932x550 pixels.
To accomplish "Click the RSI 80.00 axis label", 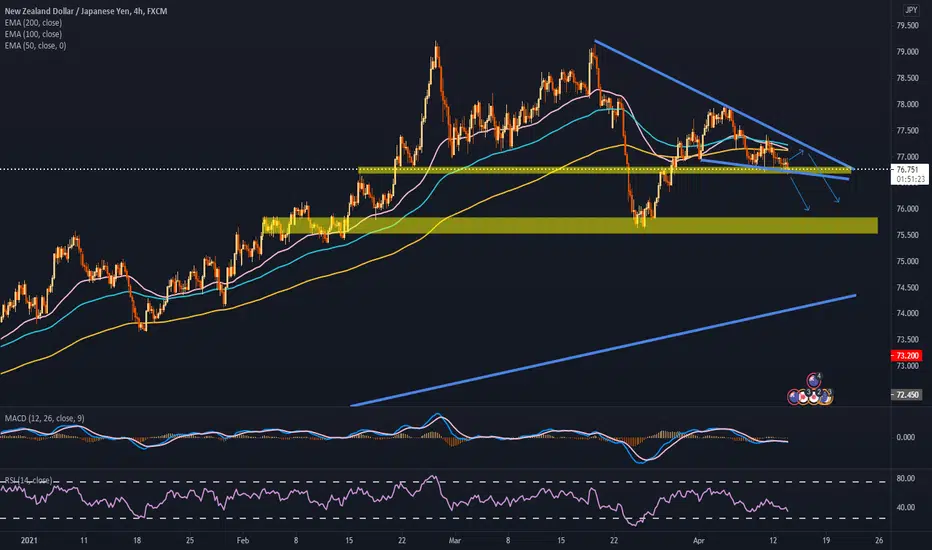I will pos(905,478).
